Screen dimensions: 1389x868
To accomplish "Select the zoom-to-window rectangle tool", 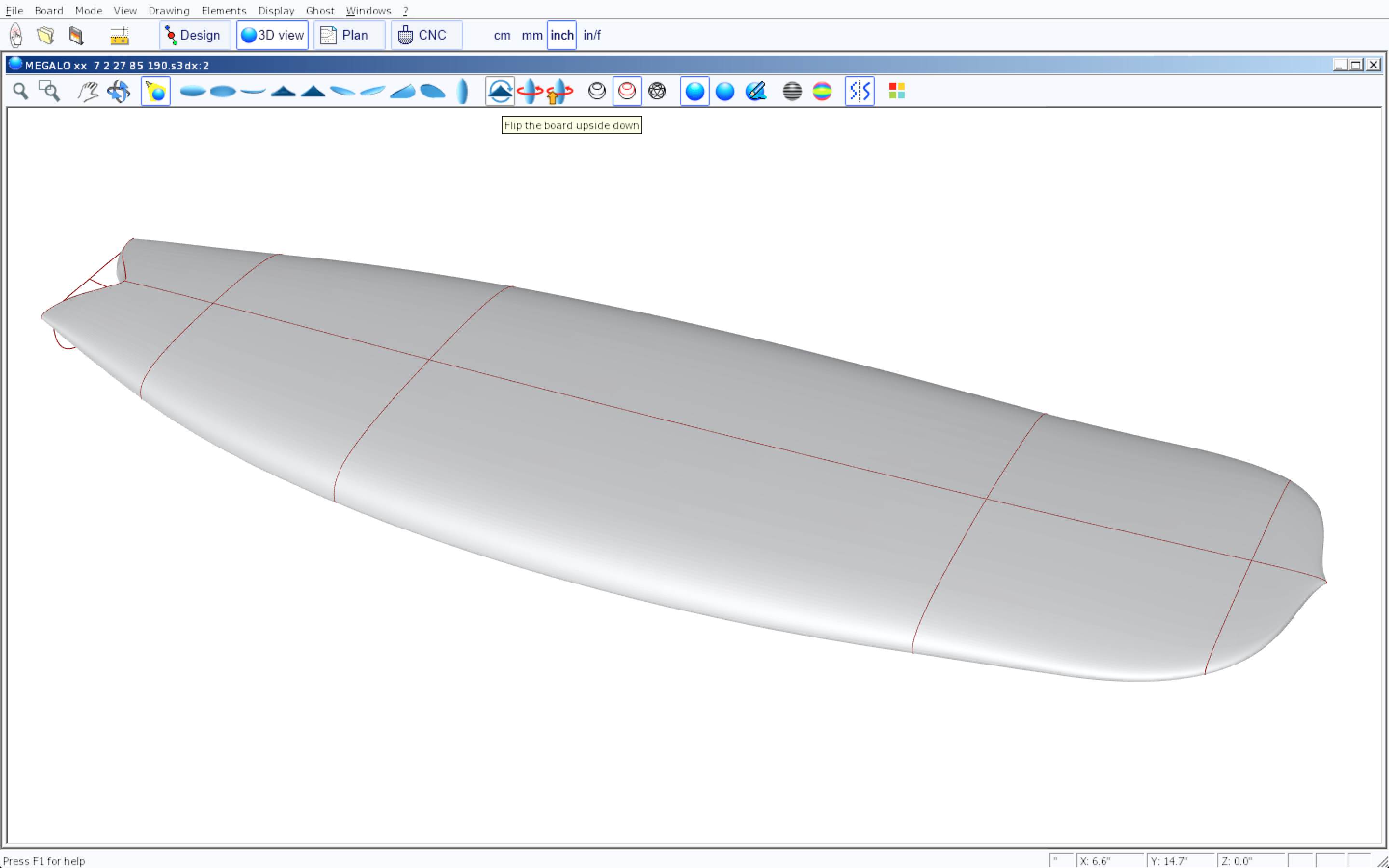I will (x=49, y=91).
